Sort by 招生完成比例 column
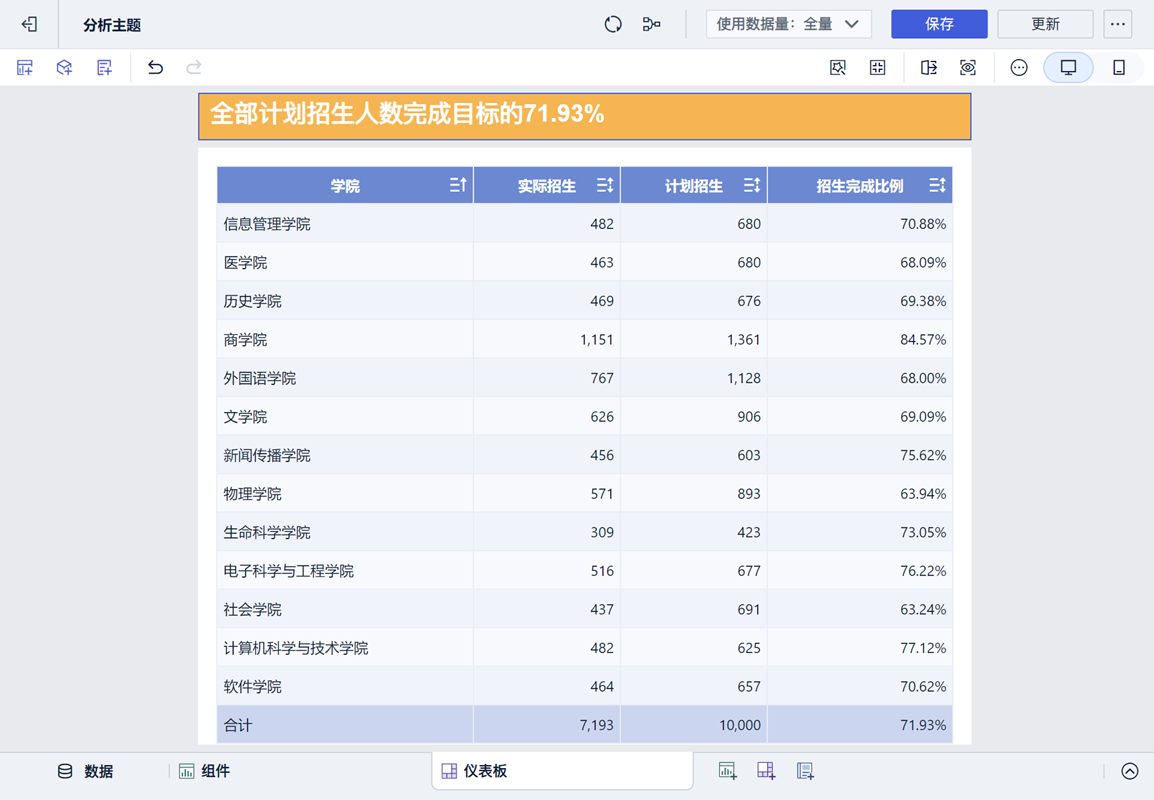The width and height of the screenshot is (1154, 800). (x=937, y=185)
